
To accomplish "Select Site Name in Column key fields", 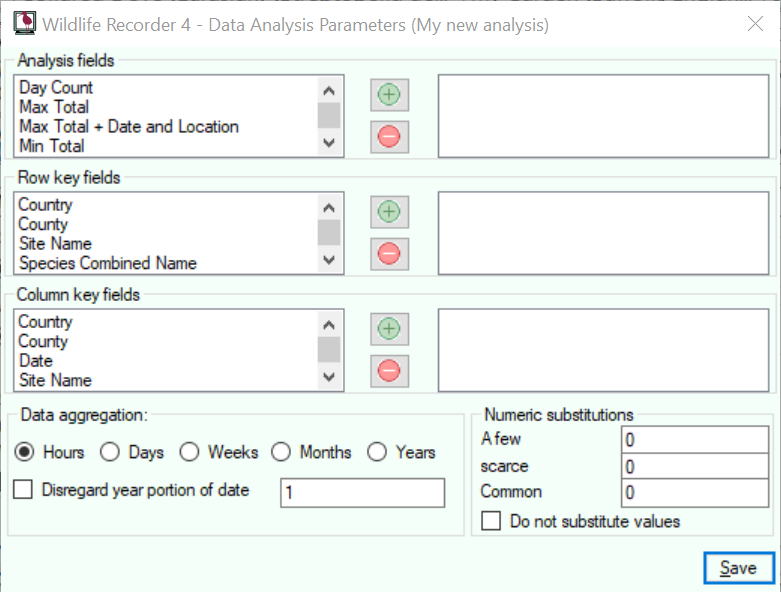I will tap(167, 380).
